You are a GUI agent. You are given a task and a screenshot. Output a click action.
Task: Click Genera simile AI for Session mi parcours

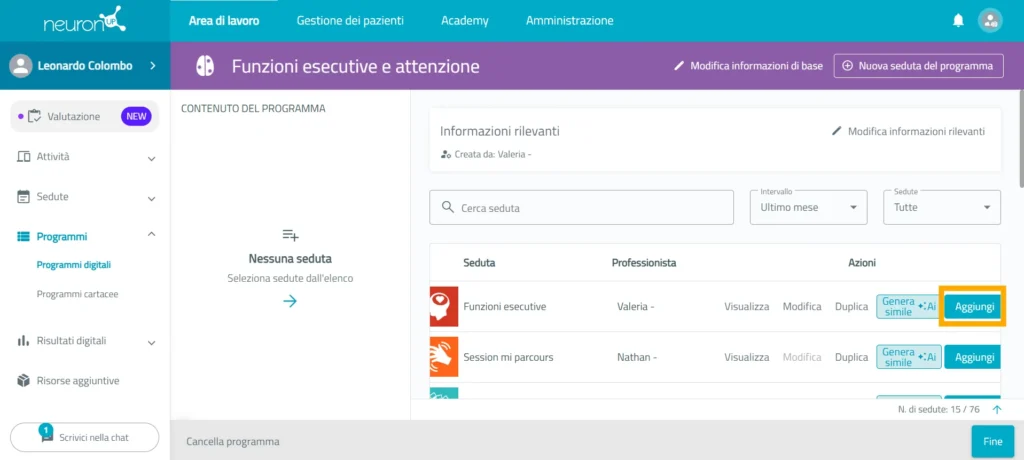tap(908, 357)
